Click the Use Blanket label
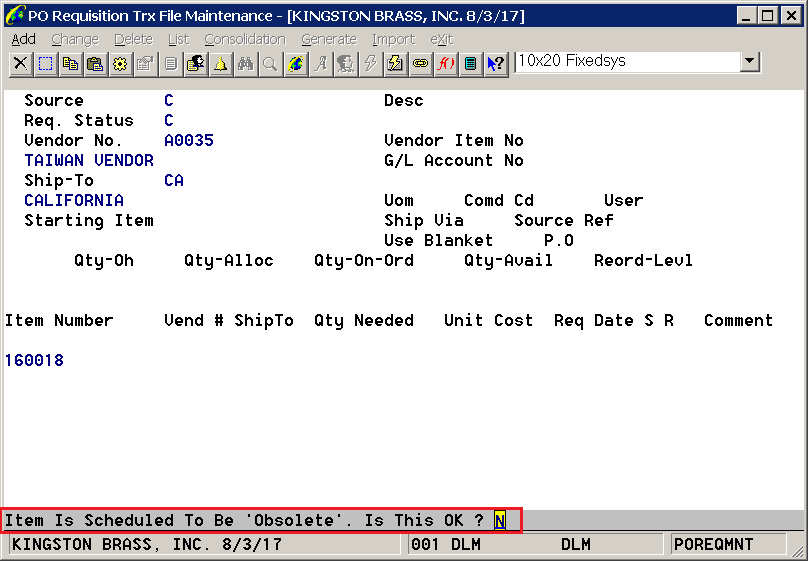 (x=439, y=241)
